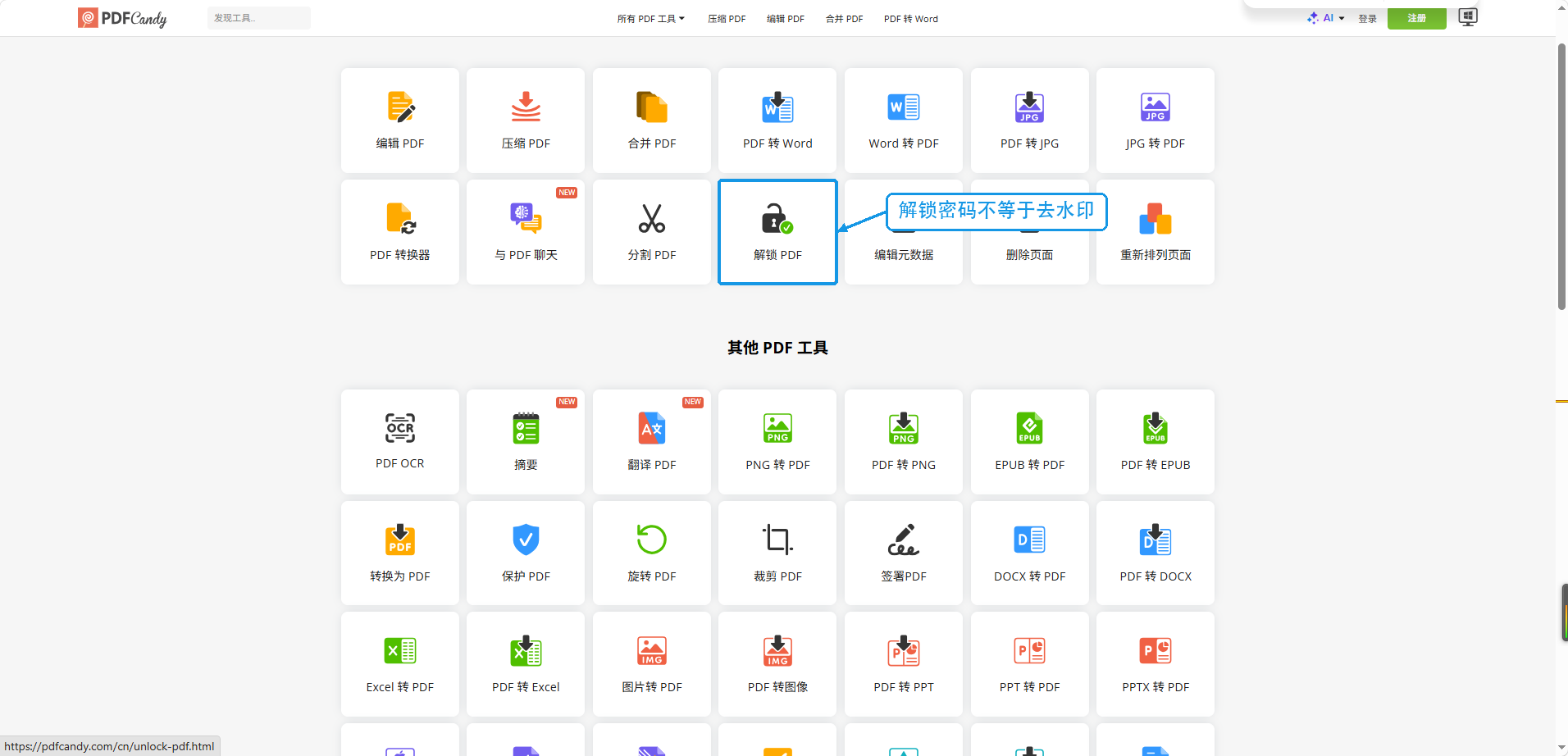The image size is (1568, 756).
Task: Open the 签署PDF signature icon
Action: (904, 540)
